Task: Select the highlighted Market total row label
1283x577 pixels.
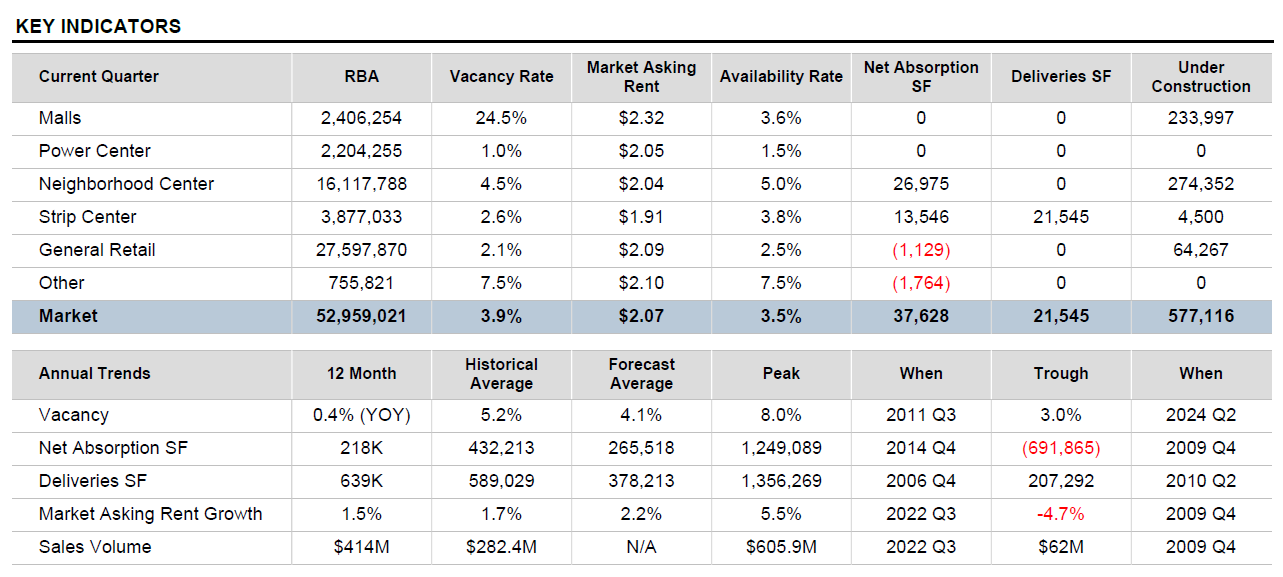Action: [68, 316]
